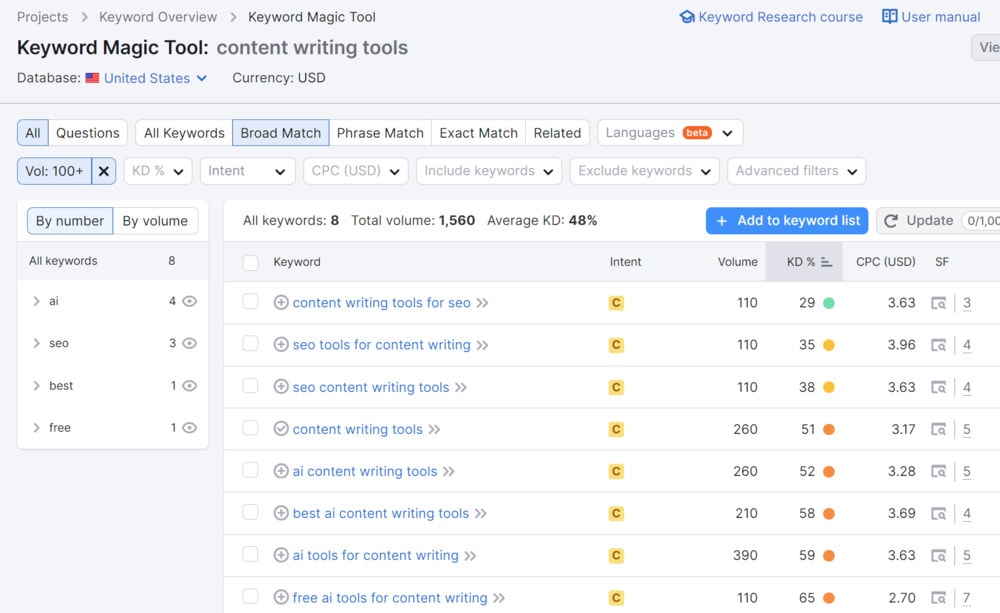This screenshot has height=613, width=1000.
Task: Click the double-arrow icon after 'ai content writing tools'
Action: click(448, 471)
